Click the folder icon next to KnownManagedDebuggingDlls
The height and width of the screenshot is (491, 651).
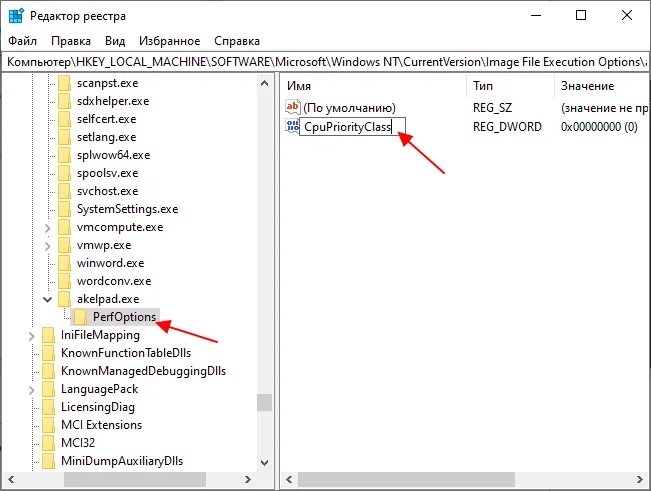click(x=48, y=371)
